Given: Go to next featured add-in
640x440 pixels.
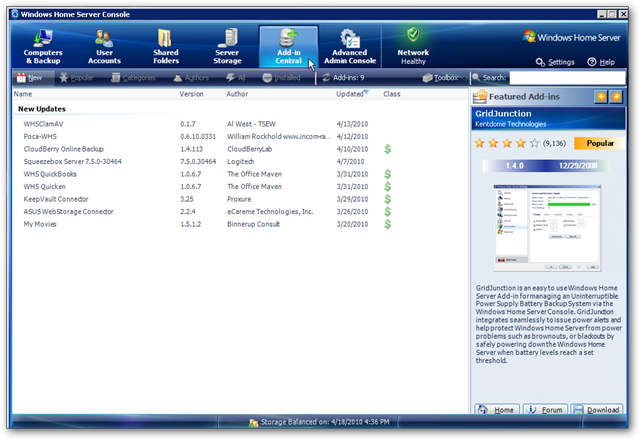Looking at the screenshot, I should point(616,97).
